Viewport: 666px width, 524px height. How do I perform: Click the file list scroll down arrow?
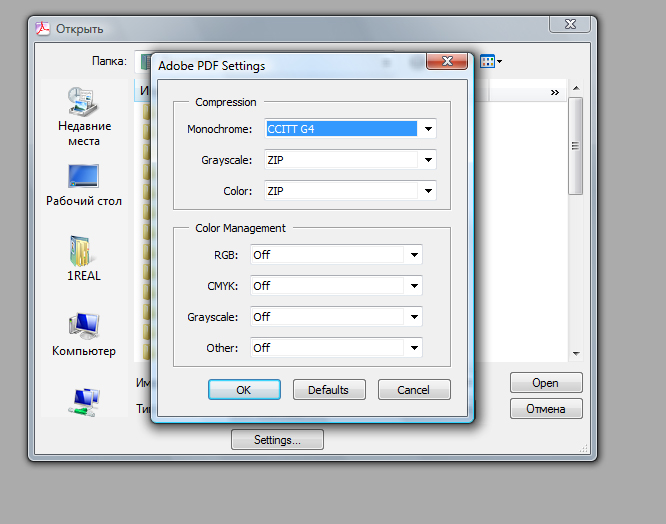(x=576, y=353)
